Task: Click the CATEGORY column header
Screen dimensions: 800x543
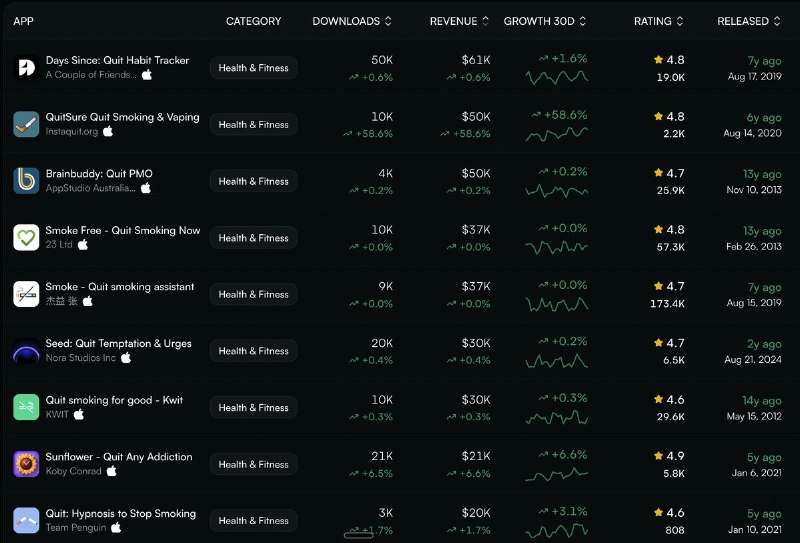Action: click(x=254, y=21)
